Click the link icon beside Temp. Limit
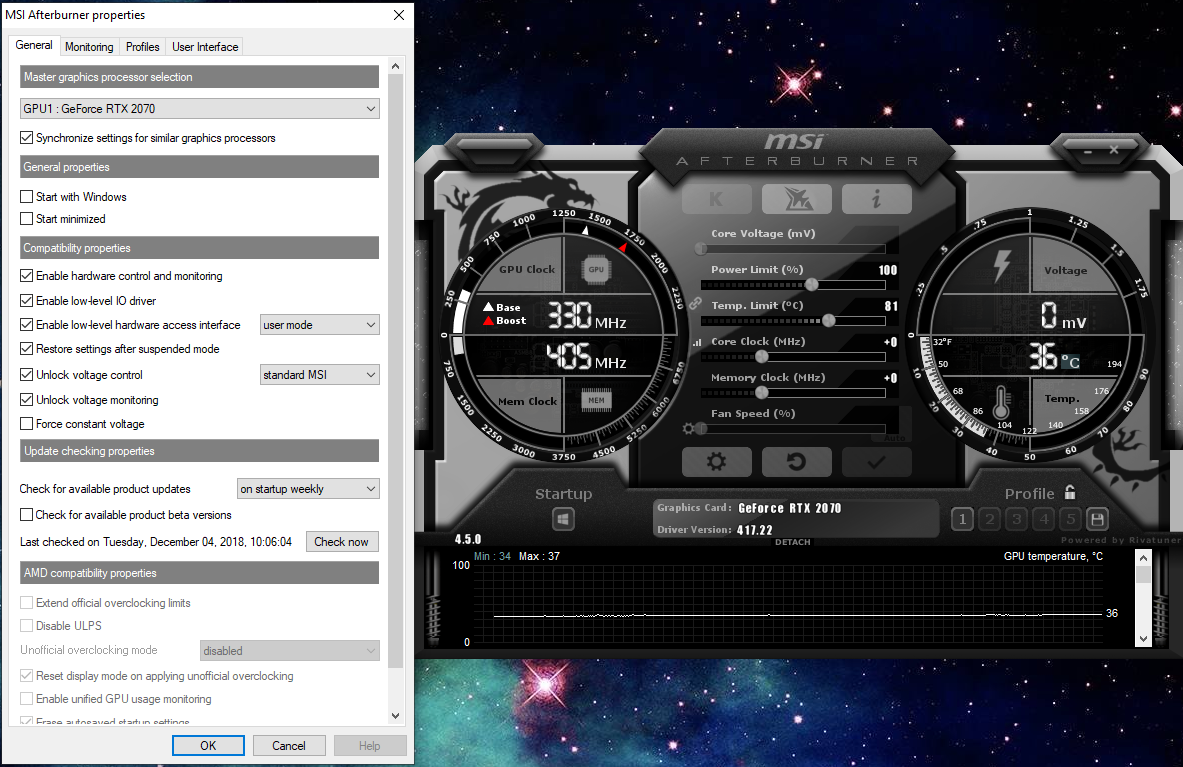 point(695,304)
